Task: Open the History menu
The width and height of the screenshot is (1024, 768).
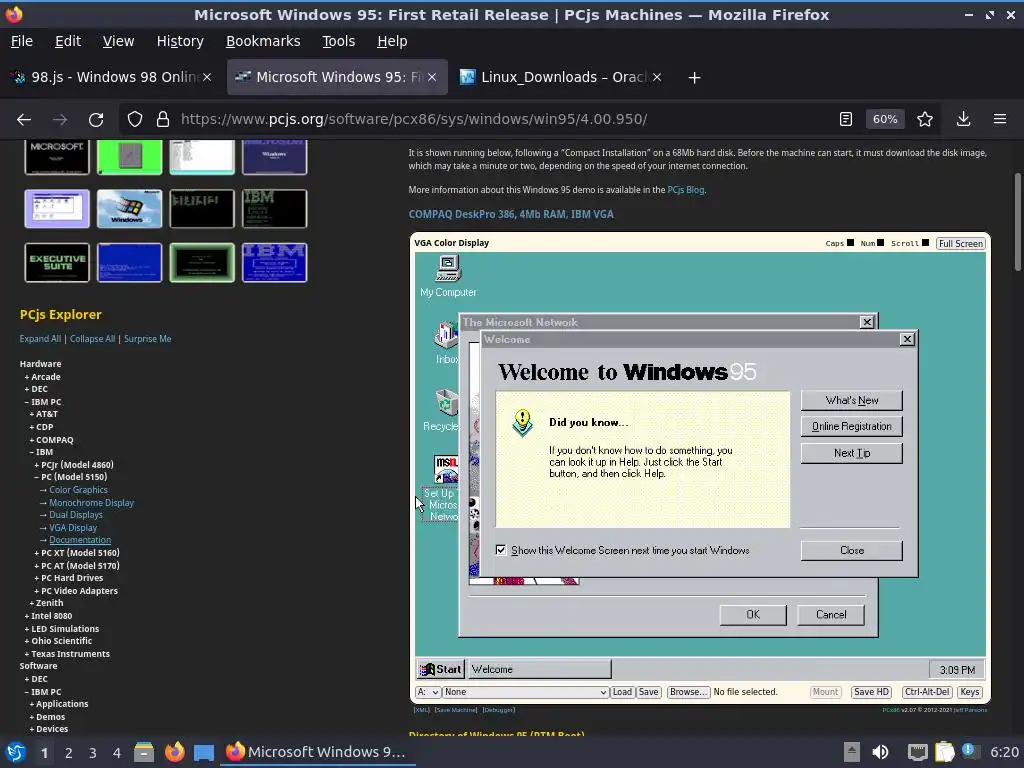Action: click(180, 41)
